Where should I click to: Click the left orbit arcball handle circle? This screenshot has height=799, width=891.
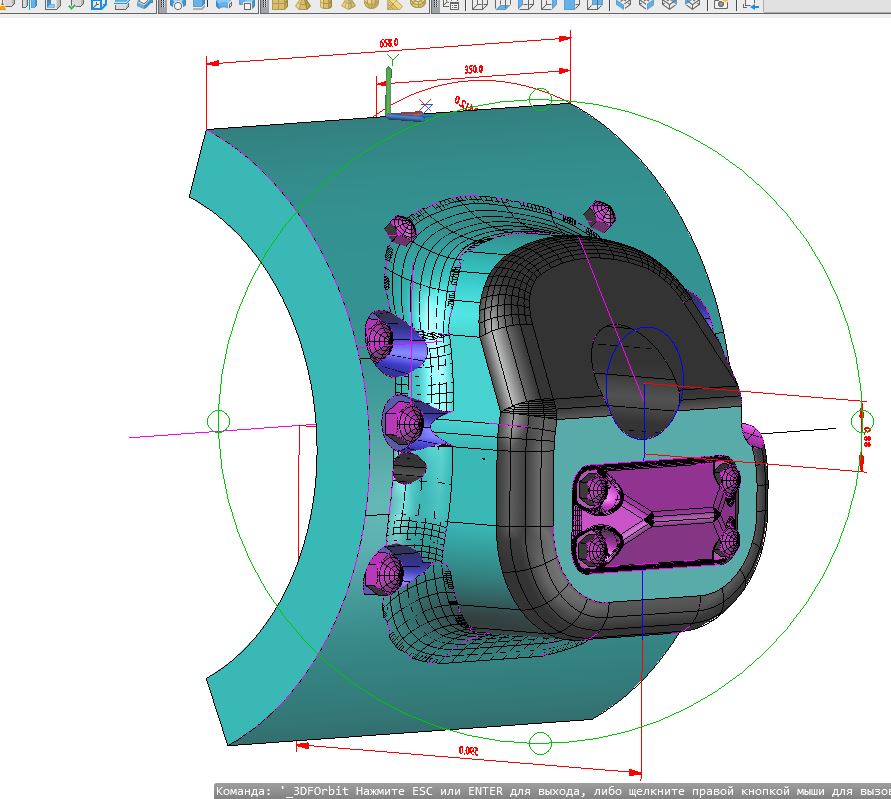point(218,422)
